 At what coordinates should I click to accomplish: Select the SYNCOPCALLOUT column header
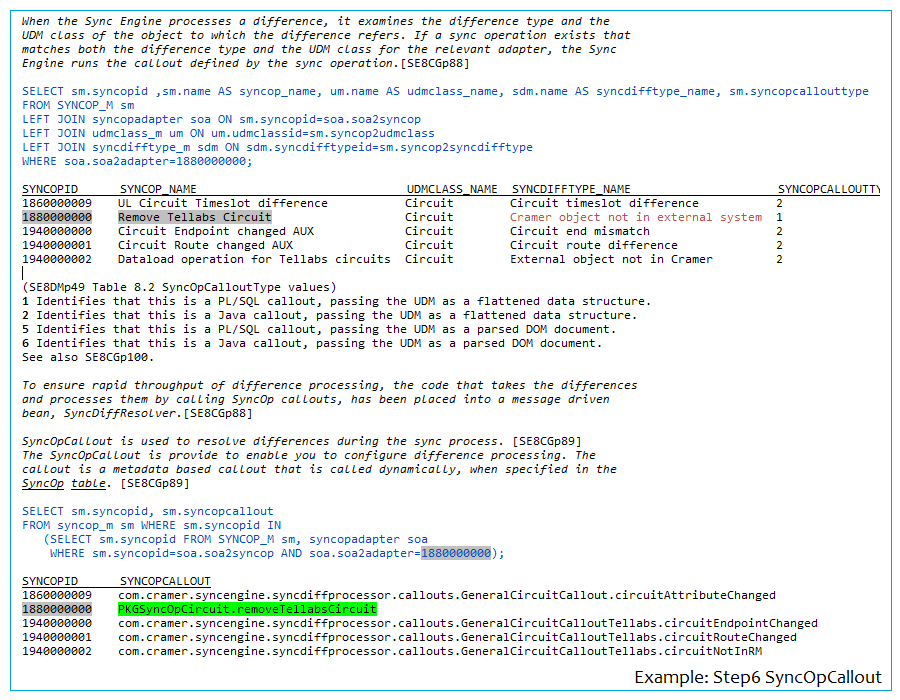(x=165, y=581)
